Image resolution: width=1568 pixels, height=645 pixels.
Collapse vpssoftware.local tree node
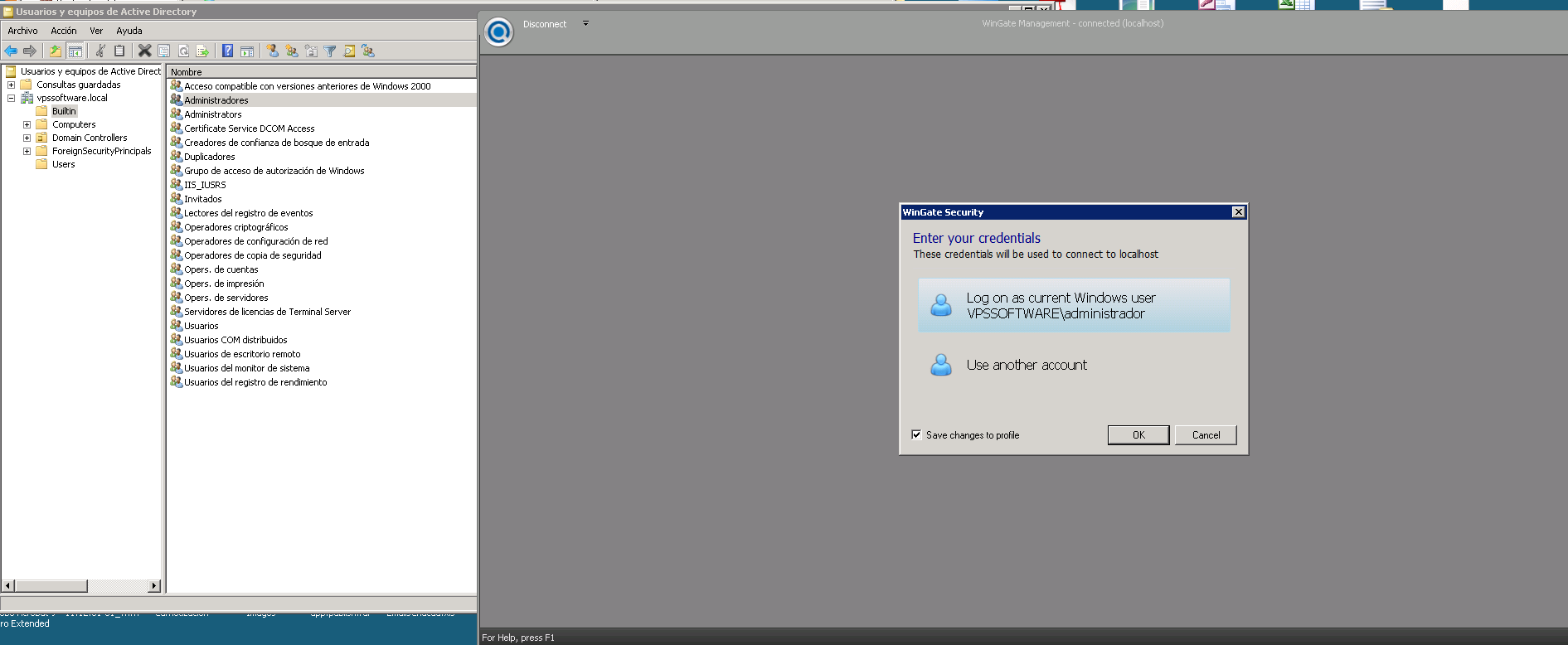click(x=11, y=98)
